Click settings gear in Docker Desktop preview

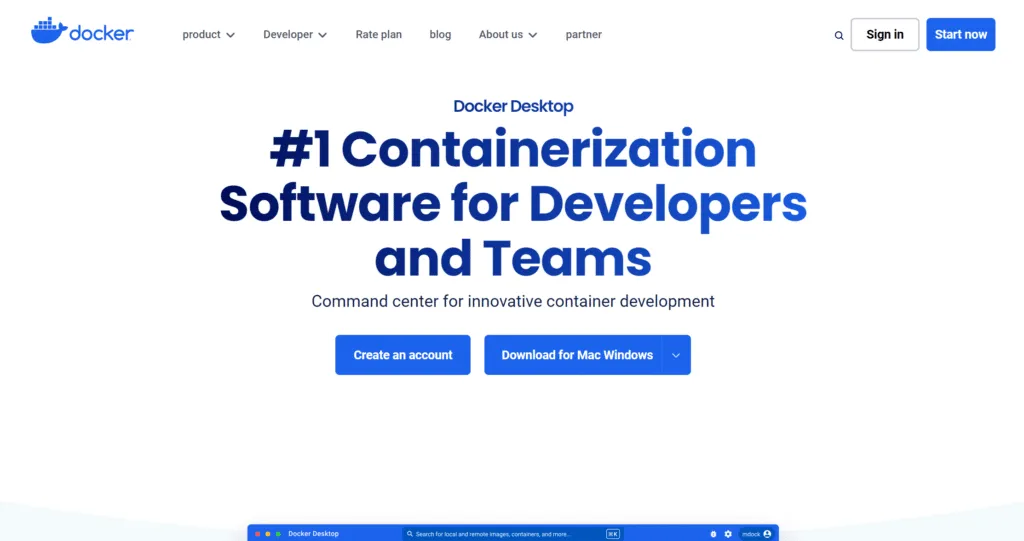coord(728,534)
